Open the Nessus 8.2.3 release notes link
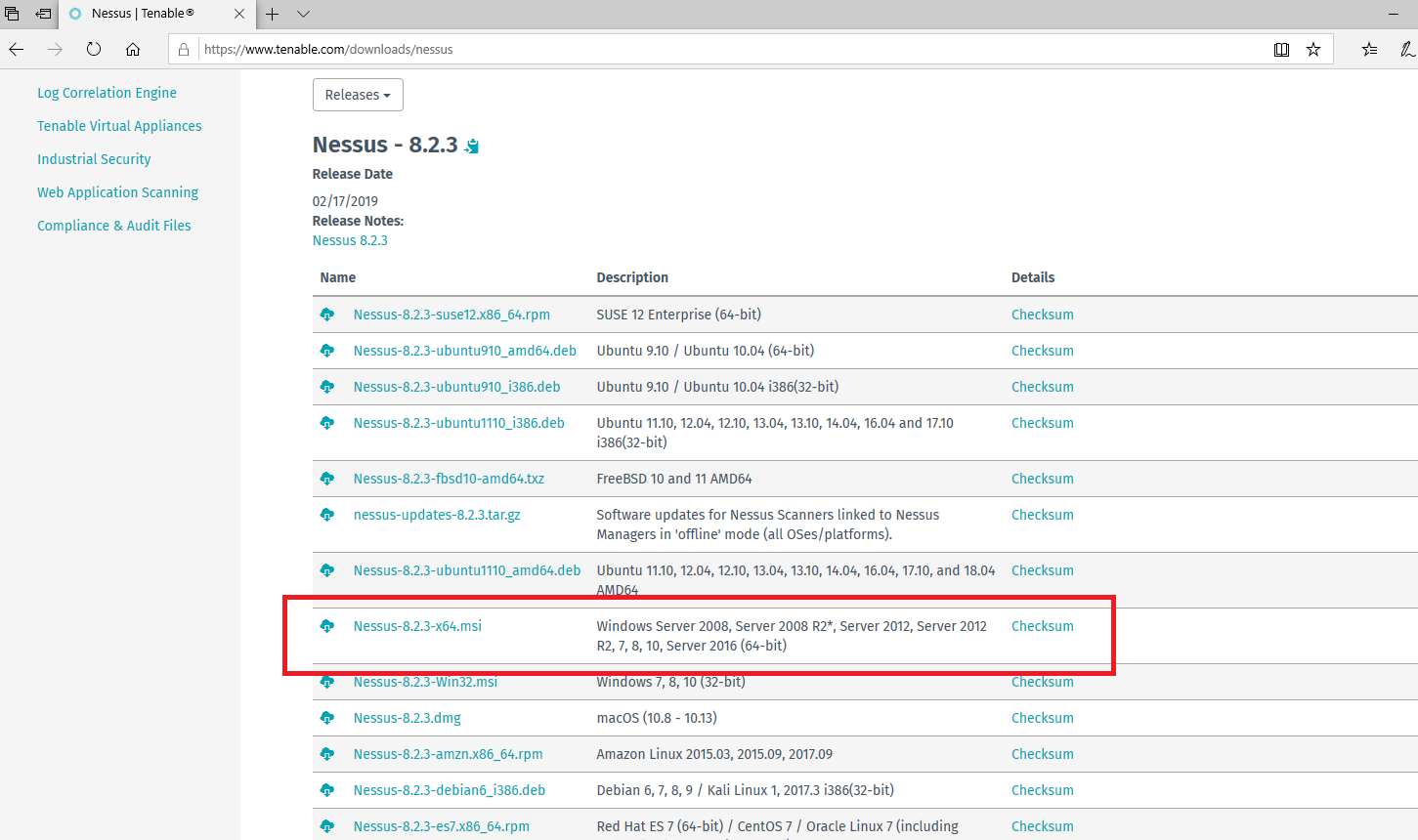 click(x=350, y=240)
